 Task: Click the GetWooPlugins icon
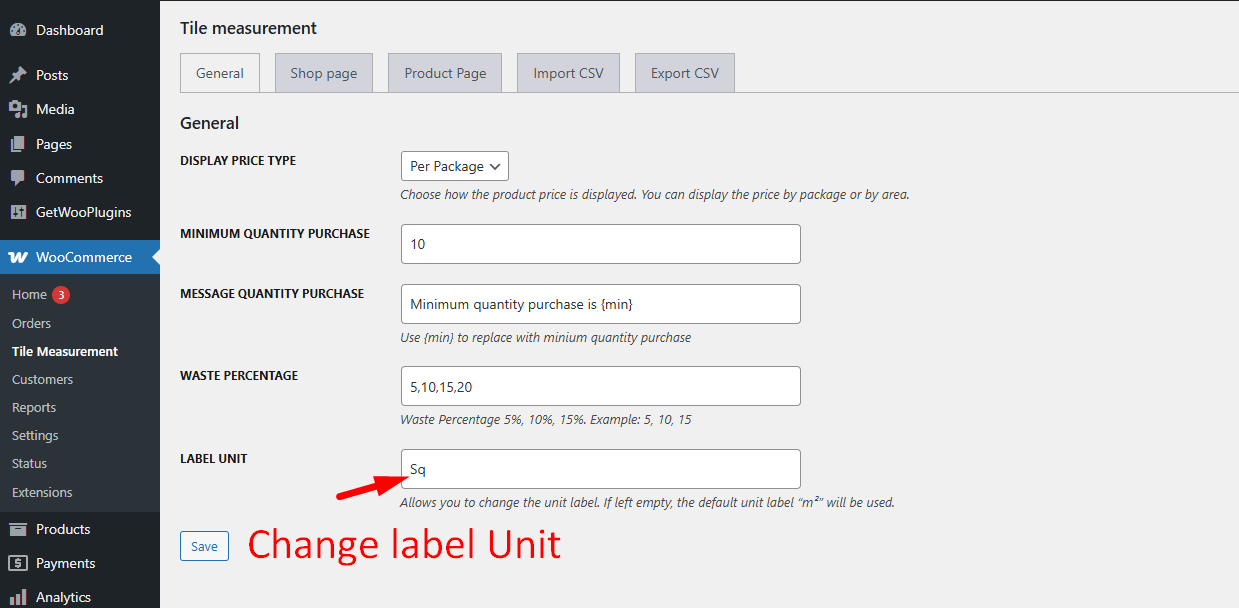click(18, 212)
